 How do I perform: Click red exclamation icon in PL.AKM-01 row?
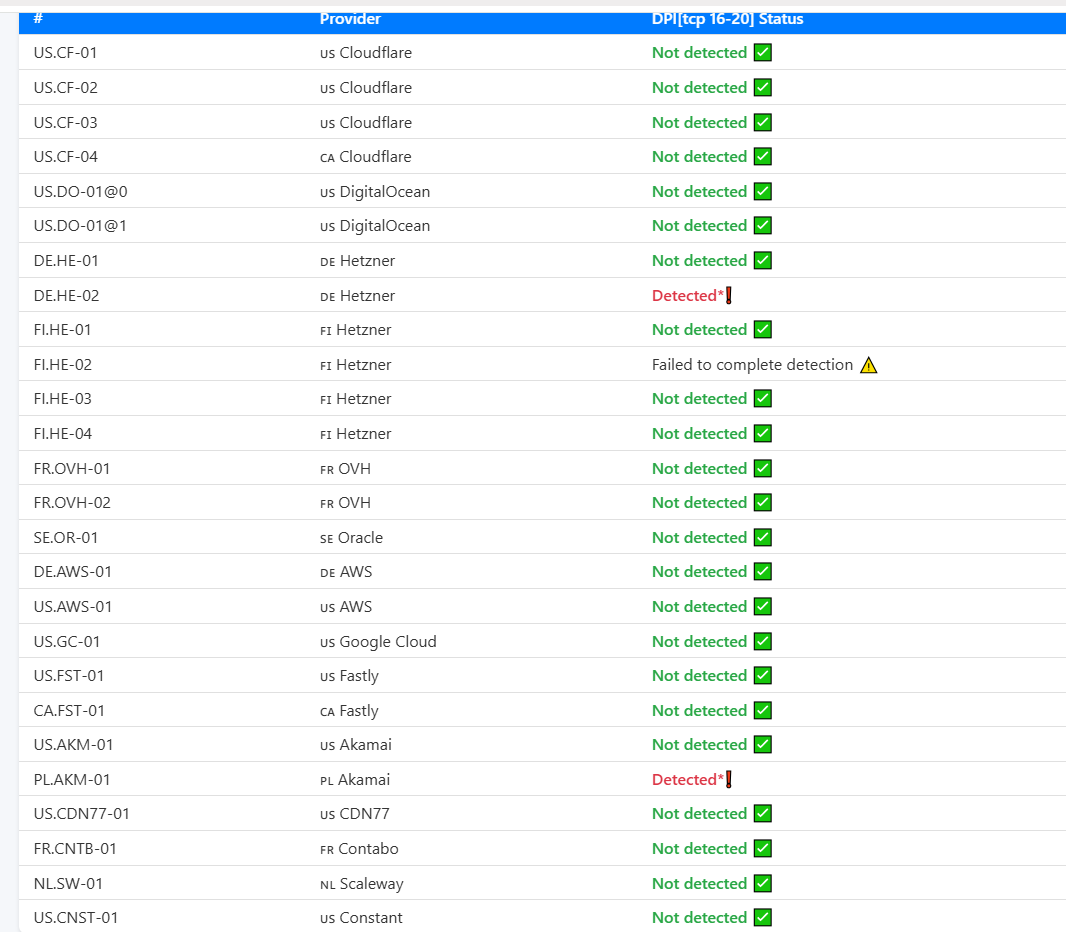click(729, 780)
